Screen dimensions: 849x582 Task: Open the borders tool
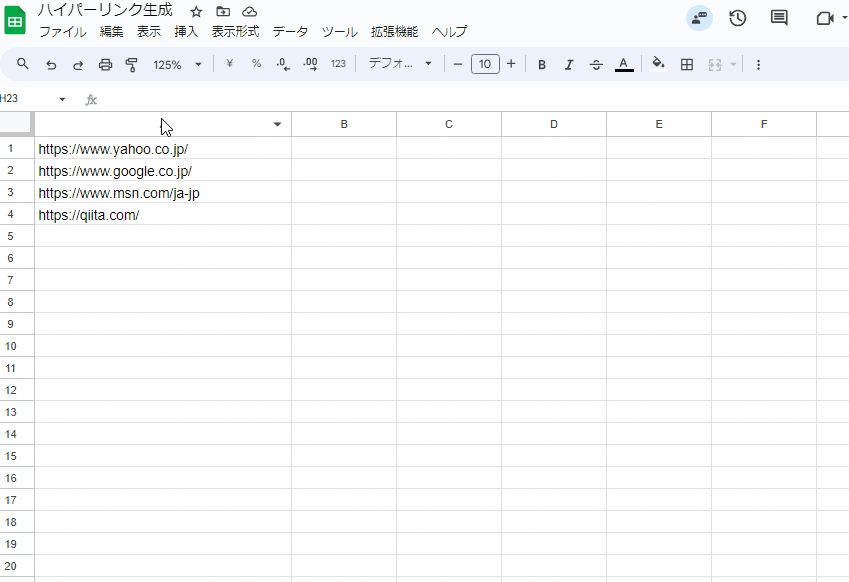pos(687,65)
